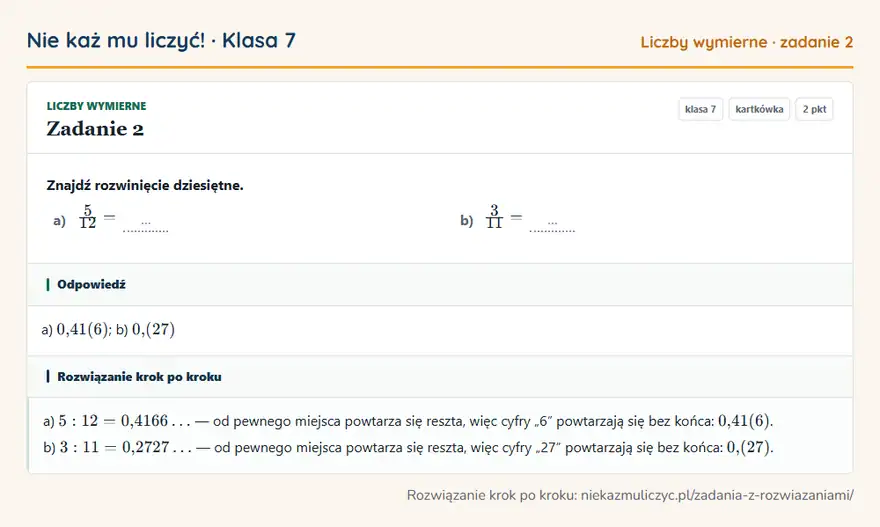Click the fraction 3/11 in part b
This screenshot has width=880, height=527.
[494, 217]
